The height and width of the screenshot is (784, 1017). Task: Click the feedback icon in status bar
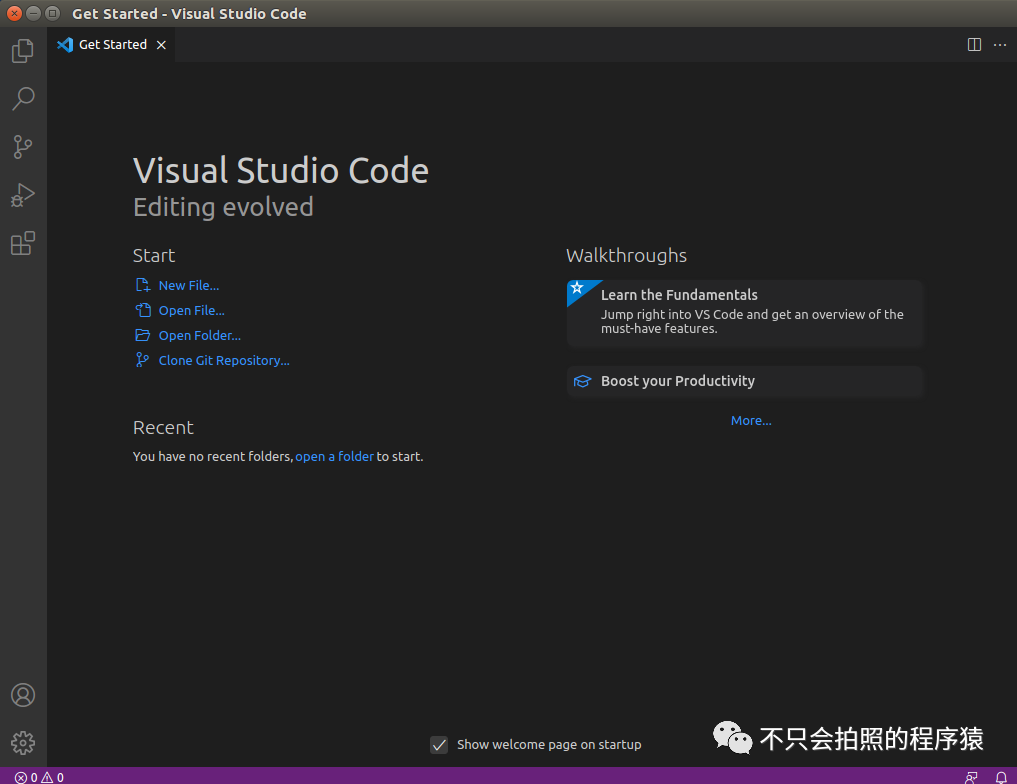[x=971, y=777]
